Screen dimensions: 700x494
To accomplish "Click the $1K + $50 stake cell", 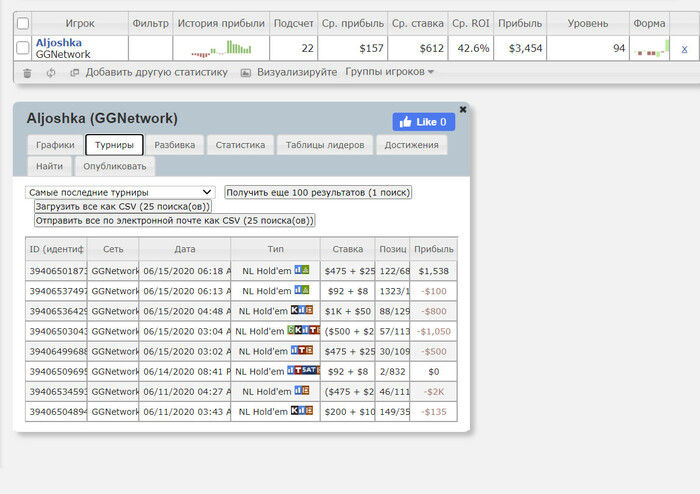I will (348, 311).
